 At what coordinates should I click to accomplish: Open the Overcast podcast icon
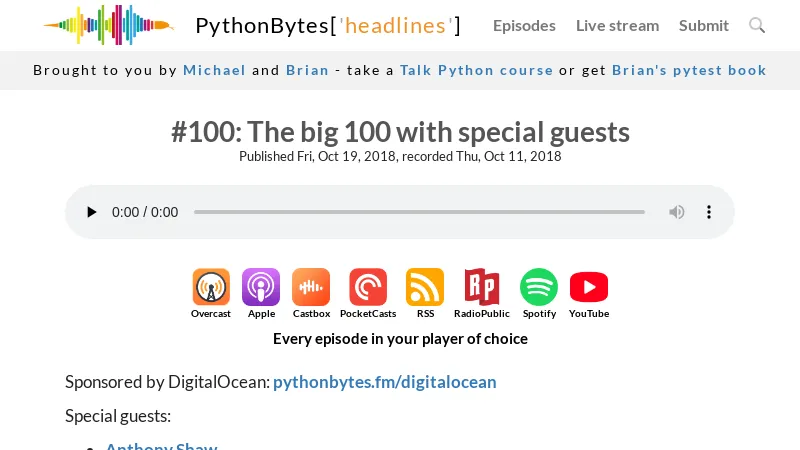pos(211,287)
